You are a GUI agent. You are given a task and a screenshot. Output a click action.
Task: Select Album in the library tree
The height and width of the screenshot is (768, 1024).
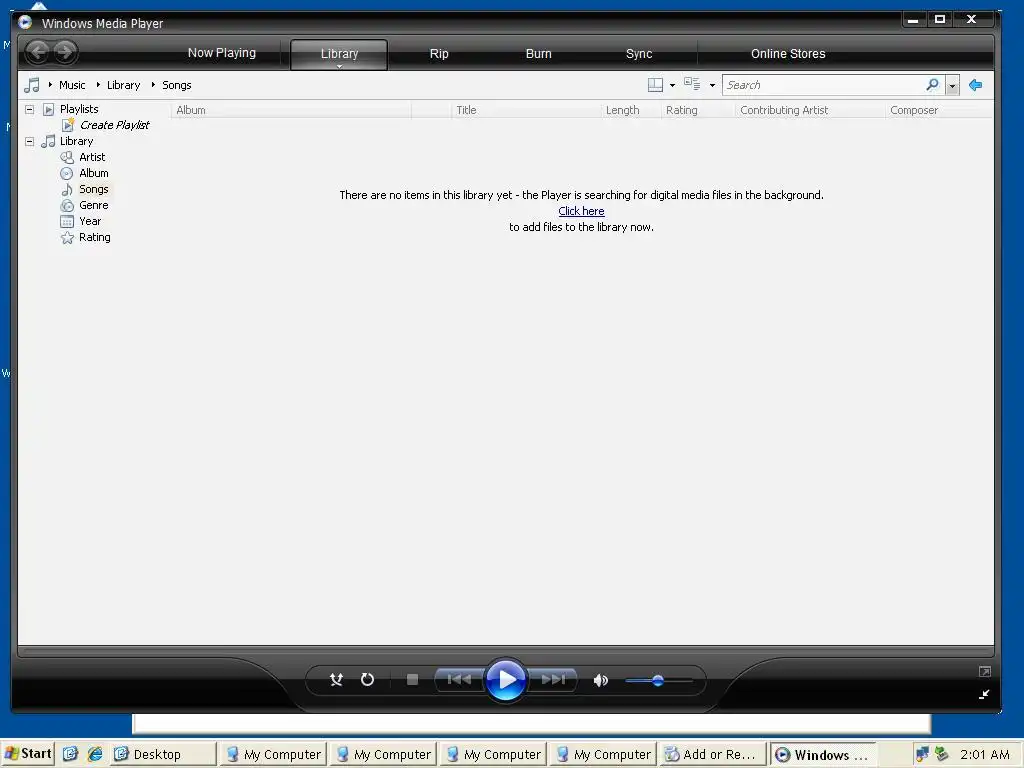point(93,173)
